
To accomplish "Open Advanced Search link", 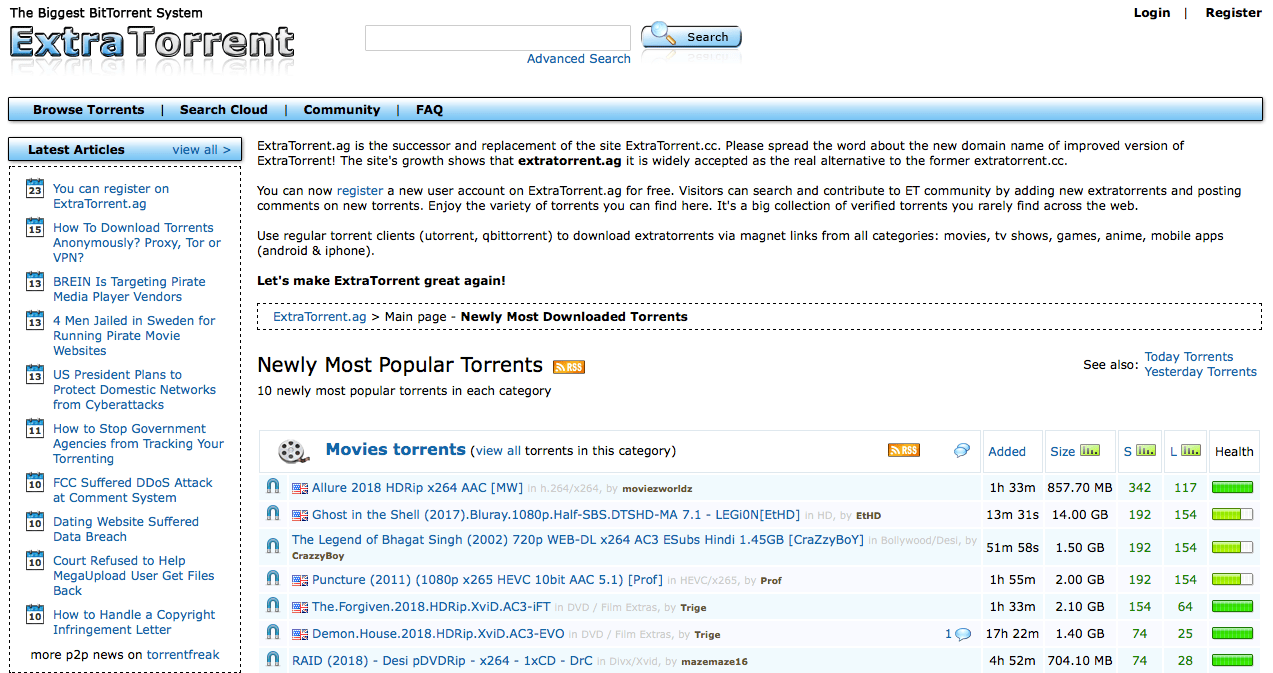I will click(579, 59).
